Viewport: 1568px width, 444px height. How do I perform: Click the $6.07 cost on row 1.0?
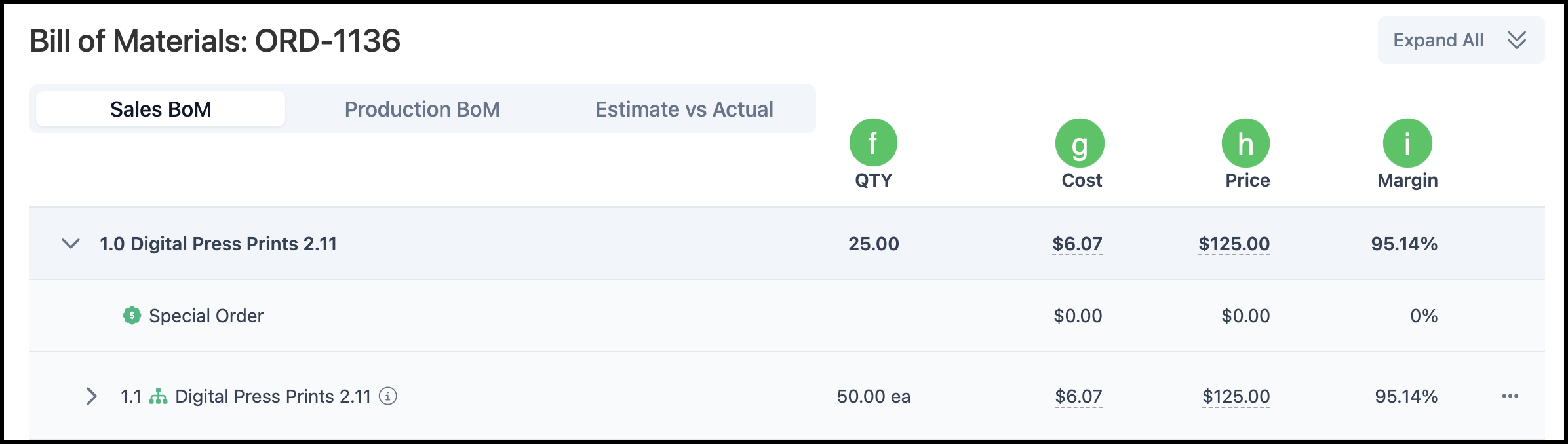point(1077,244)
